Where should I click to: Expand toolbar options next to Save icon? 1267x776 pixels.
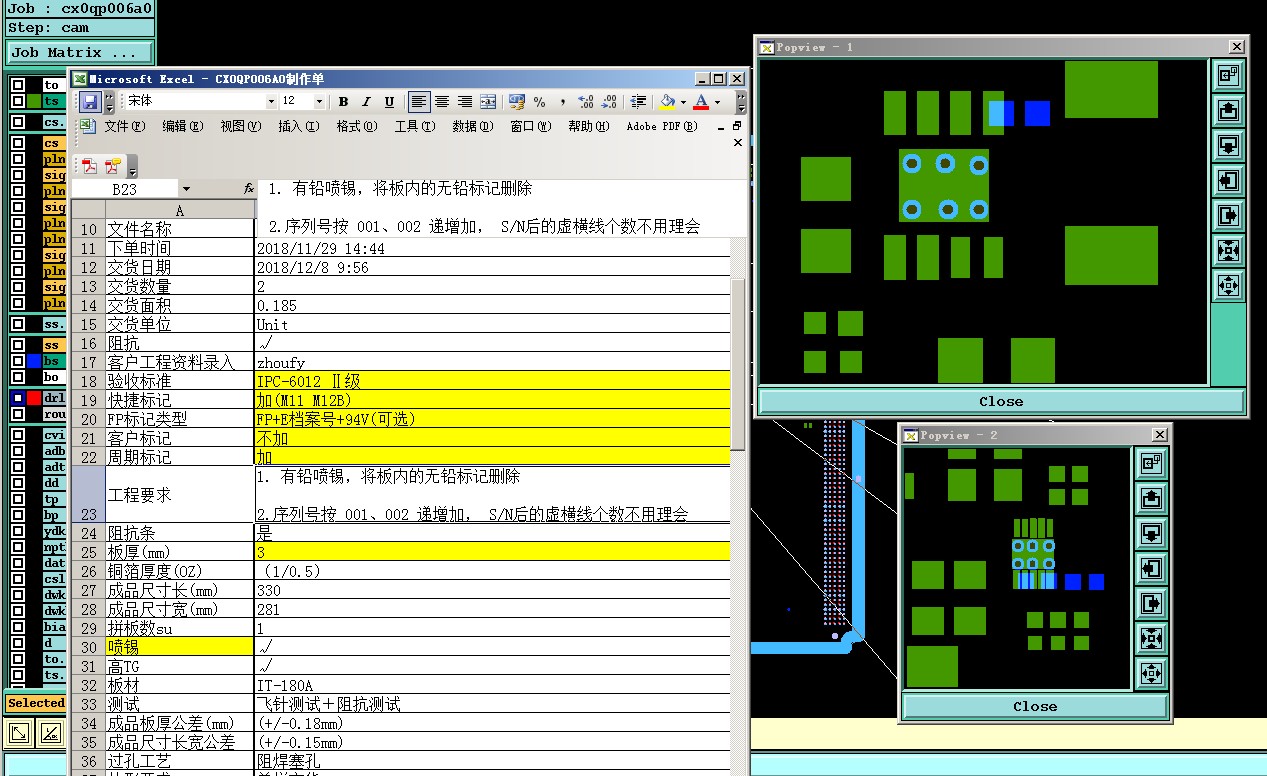click(x=109, y=102)
